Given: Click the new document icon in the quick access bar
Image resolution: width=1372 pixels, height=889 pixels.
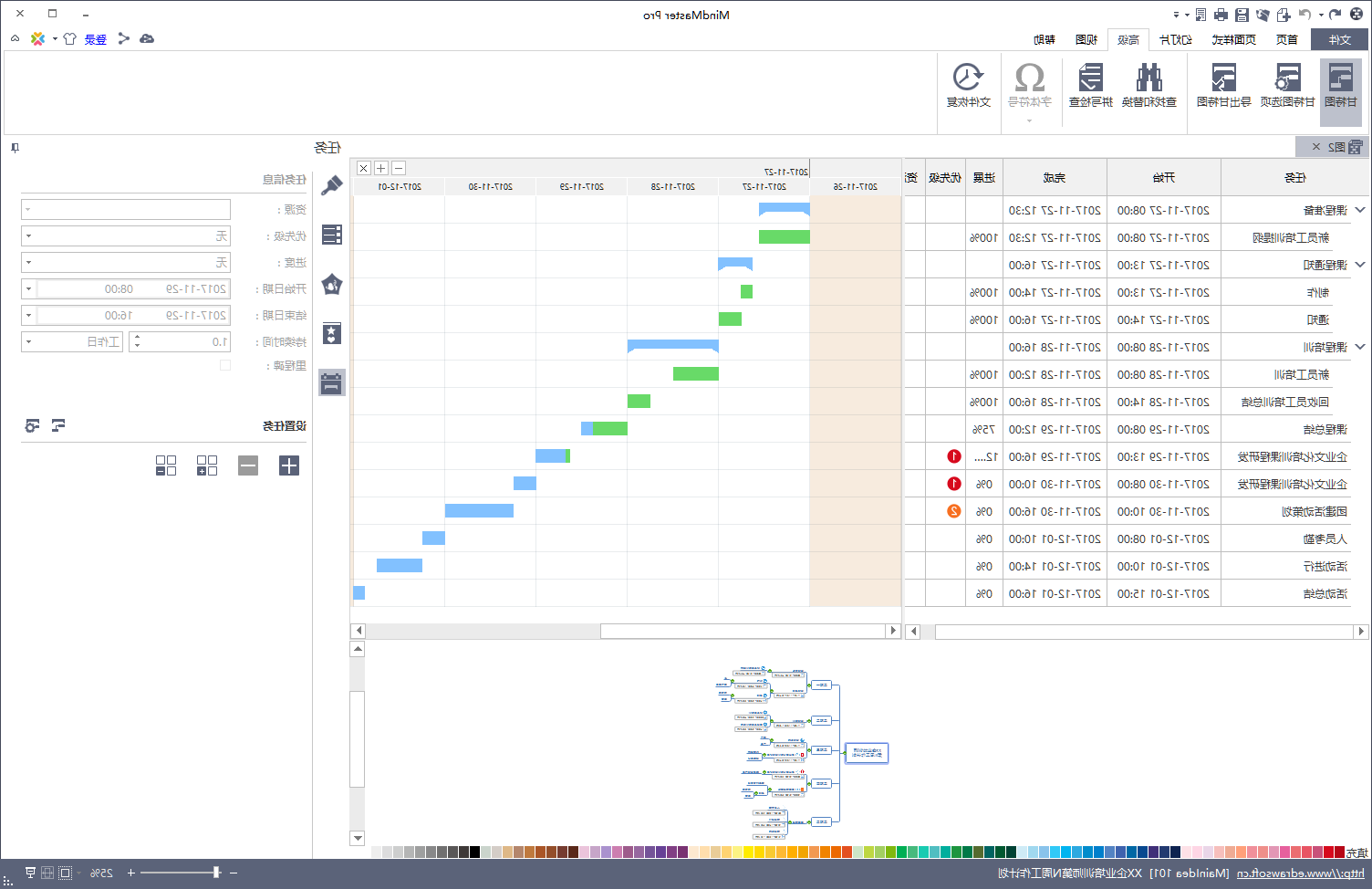Looking at the screenshot, I should click(1284, 15).
